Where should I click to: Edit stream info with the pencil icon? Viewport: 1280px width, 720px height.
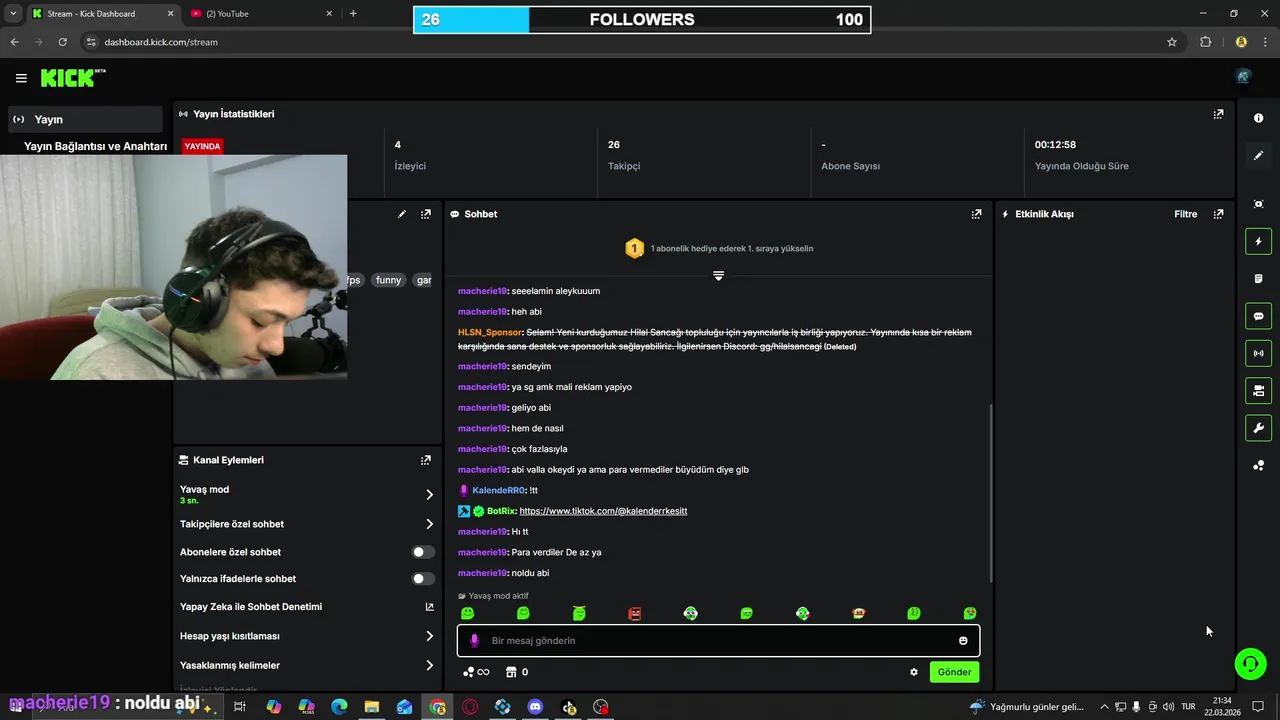tap(402, 214)
